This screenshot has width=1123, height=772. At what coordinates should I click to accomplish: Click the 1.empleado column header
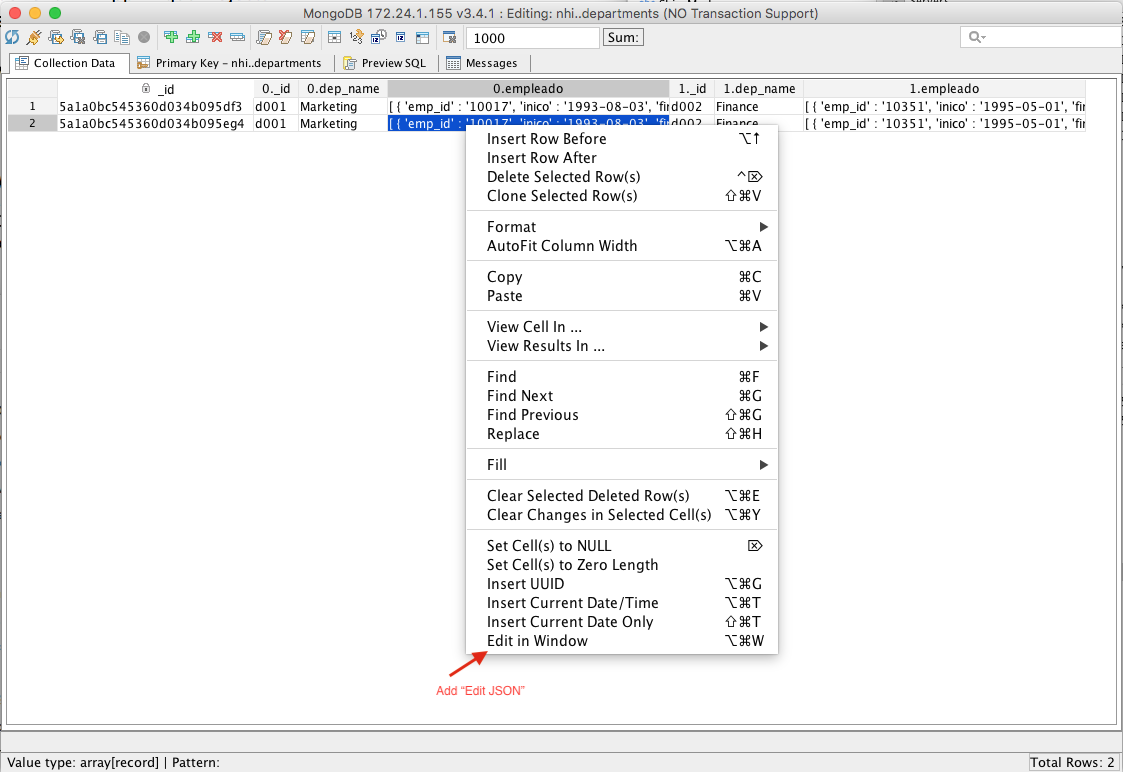[945, 89]
